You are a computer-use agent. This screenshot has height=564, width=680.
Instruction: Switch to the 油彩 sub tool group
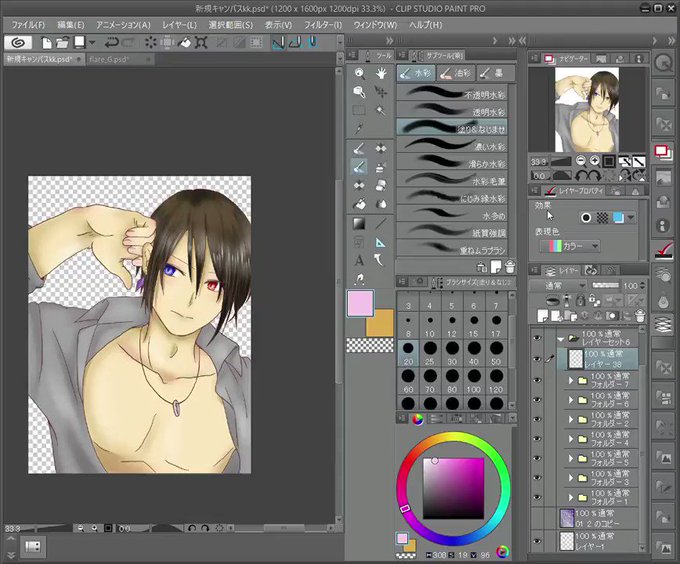455,73
